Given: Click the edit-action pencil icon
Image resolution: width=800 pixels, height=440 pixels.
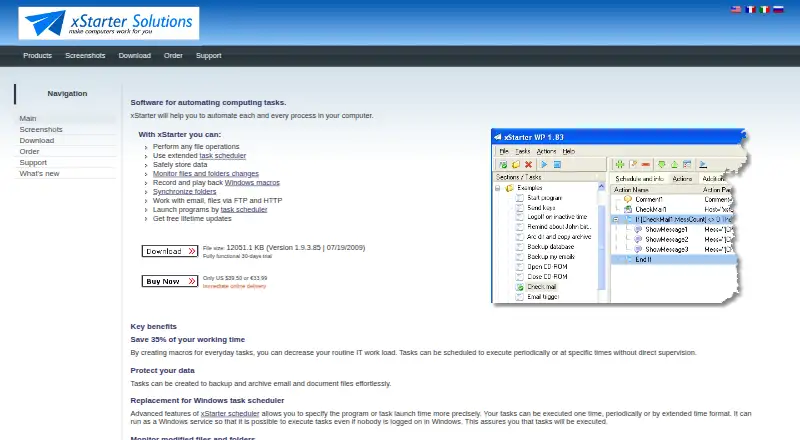Looking at the screenshot, I should [x=633, y=164].
